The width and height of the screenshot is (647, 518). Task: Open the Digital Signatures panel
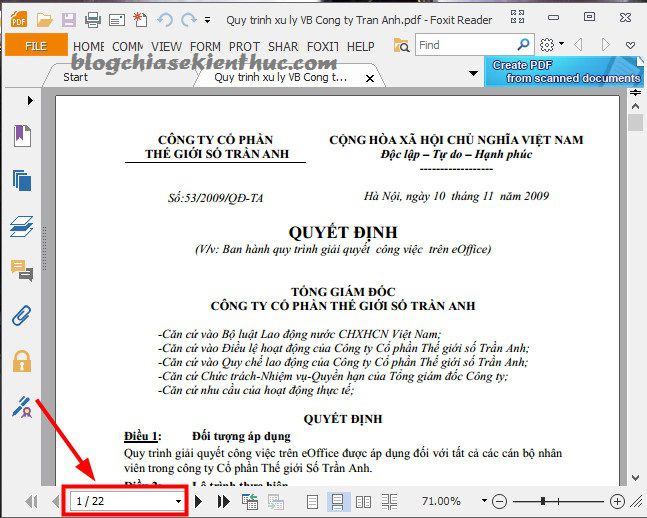tap(22, 407)
